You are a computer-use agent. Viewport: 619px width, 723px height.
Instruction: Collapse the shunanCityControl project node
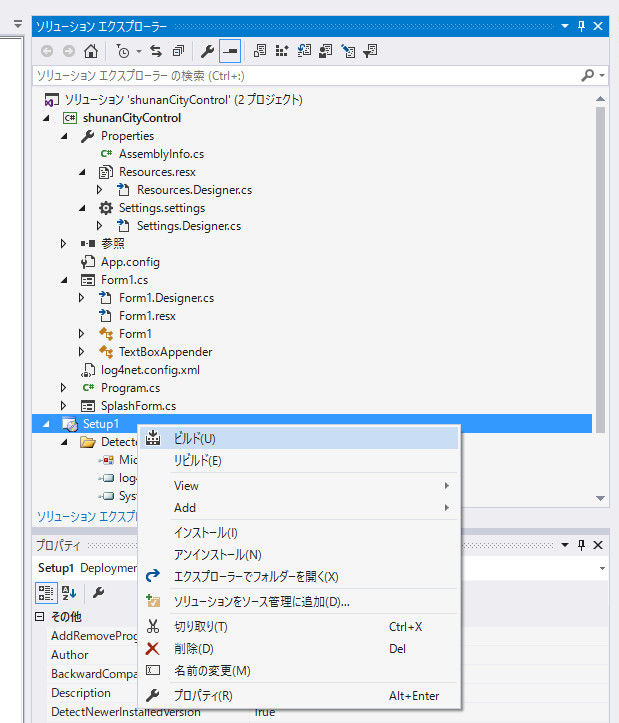(x=46, y=119)
